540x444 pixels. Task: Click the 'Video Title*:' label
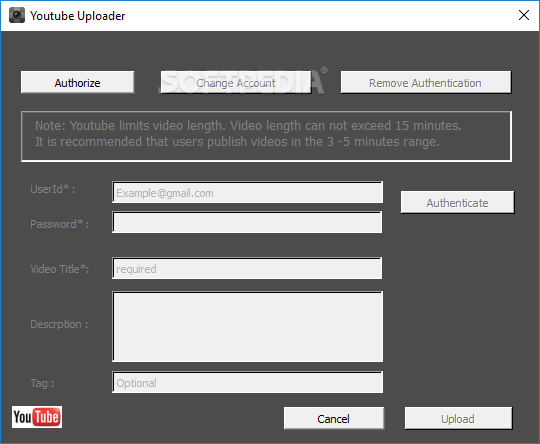coord(60,269)
